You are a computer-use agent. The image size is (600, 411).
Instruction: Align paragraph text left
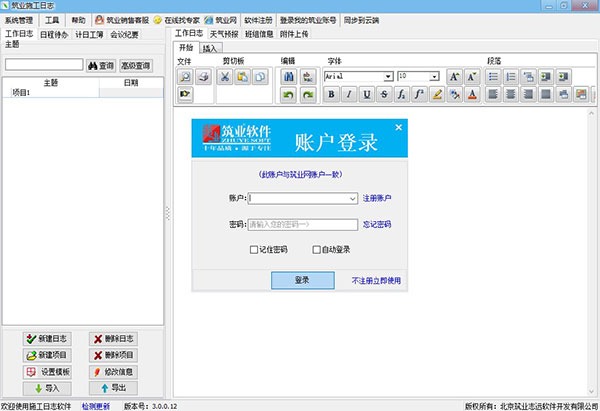pos(493,94)
